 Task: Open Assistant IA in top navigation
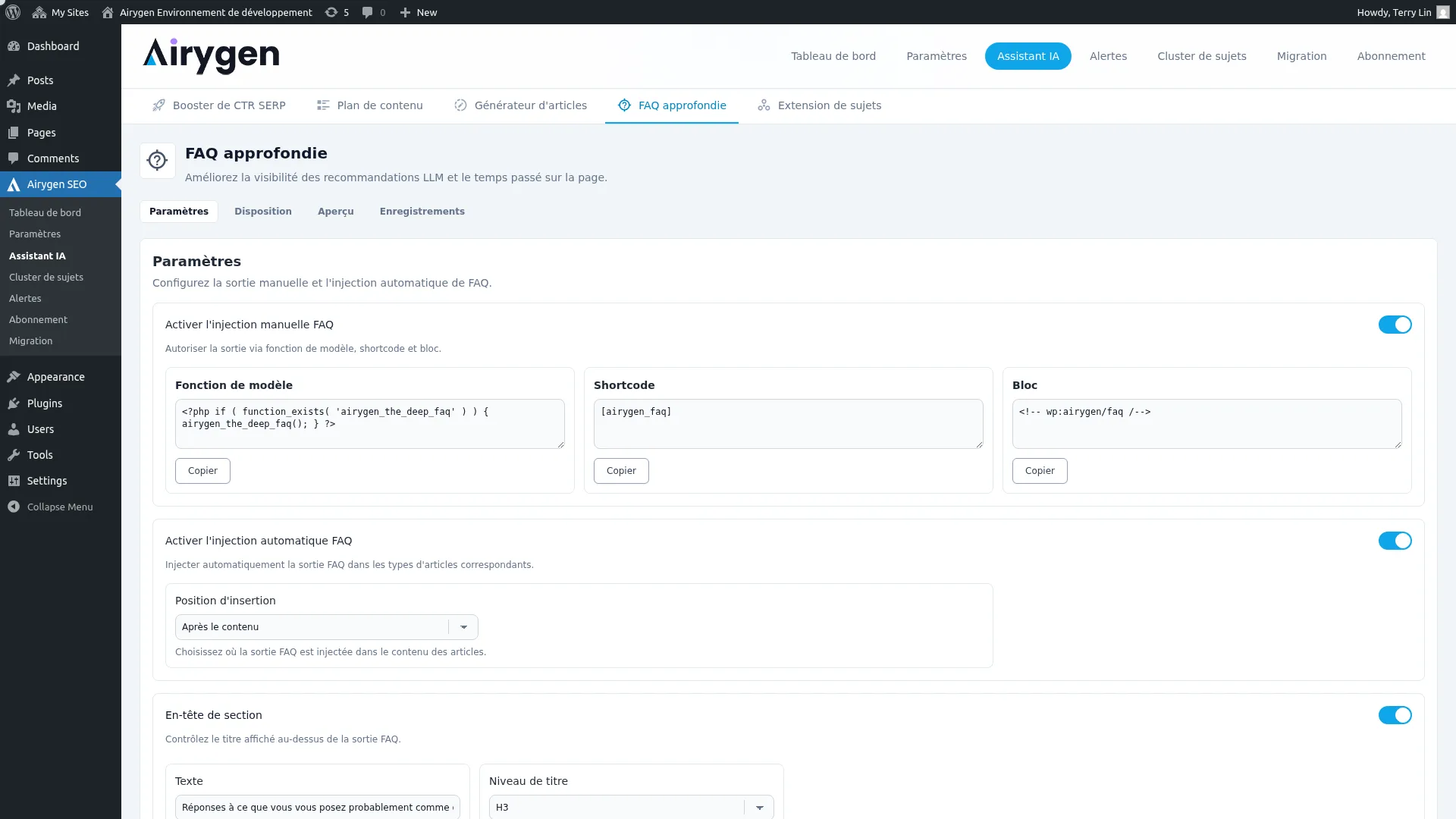(1028, 56)
